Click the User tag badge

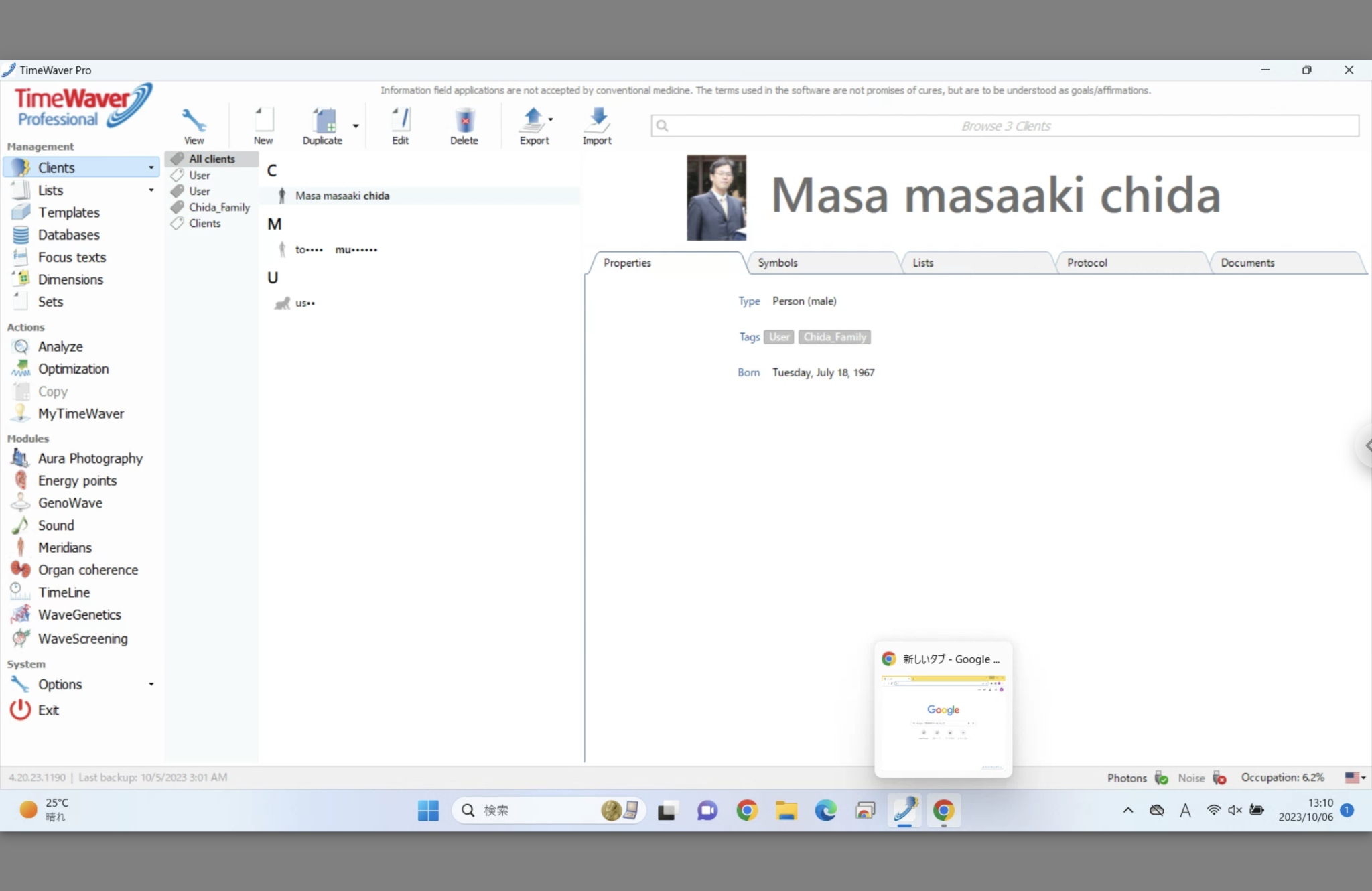pyautogui.click(x=778, y=337)
